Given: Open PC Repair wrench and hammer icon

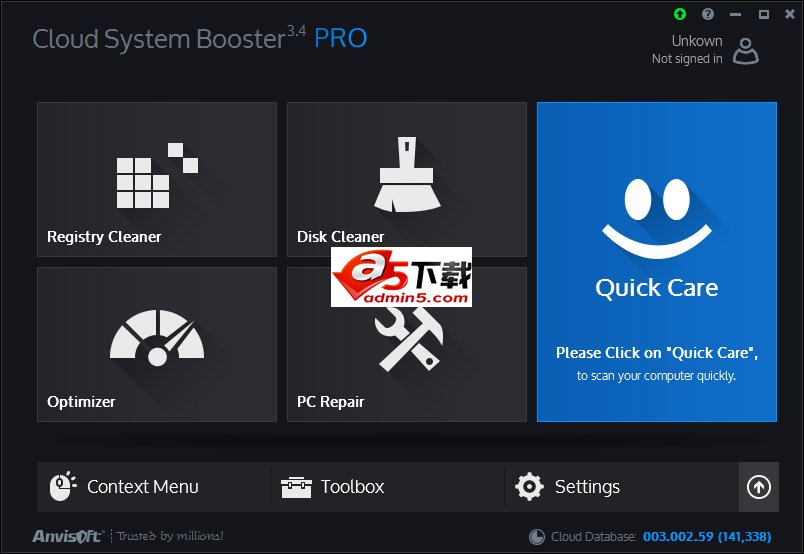Looking at the screenshot, I should [x=409, y=339].
